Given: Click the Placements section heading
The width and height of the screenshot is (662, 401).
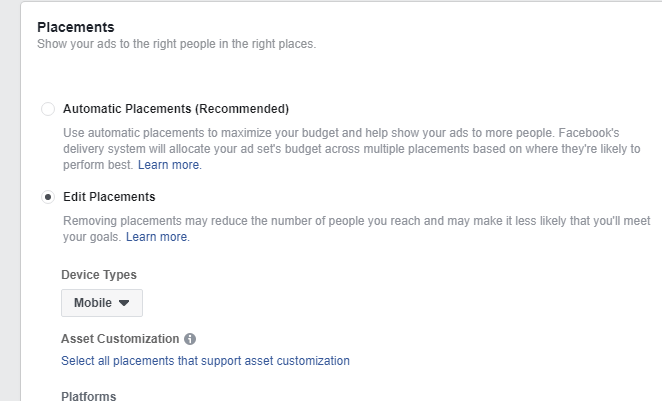Looking at the screenshot, I should coord(76,27).
